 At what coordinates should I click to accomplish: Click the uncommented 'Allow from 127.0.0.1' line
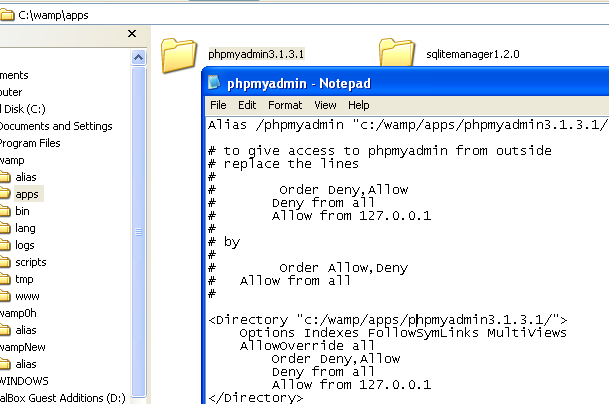[x=351, y=385]
